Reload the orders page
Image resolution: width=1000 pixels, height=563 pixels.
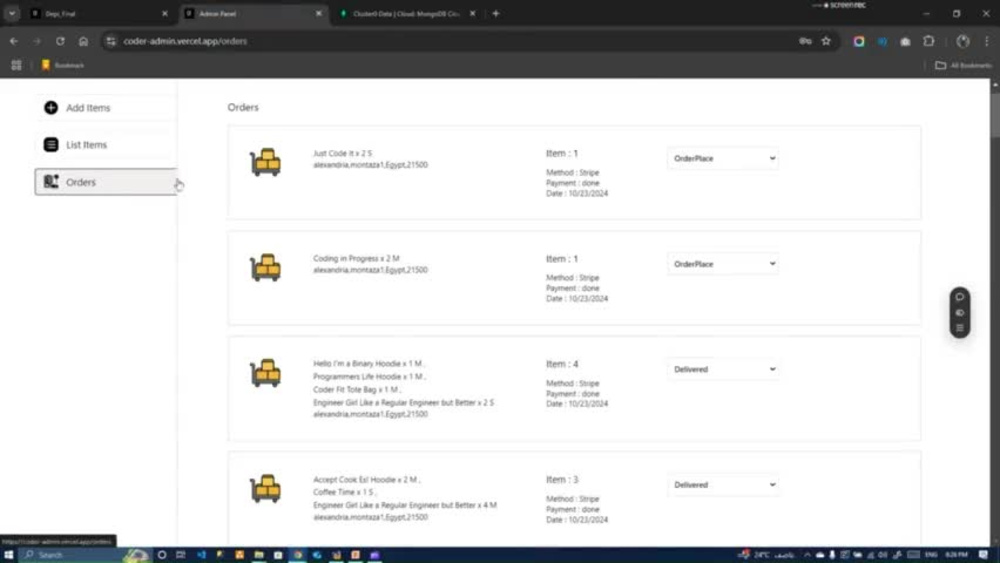pyautogui.click(x=60, y=41)
